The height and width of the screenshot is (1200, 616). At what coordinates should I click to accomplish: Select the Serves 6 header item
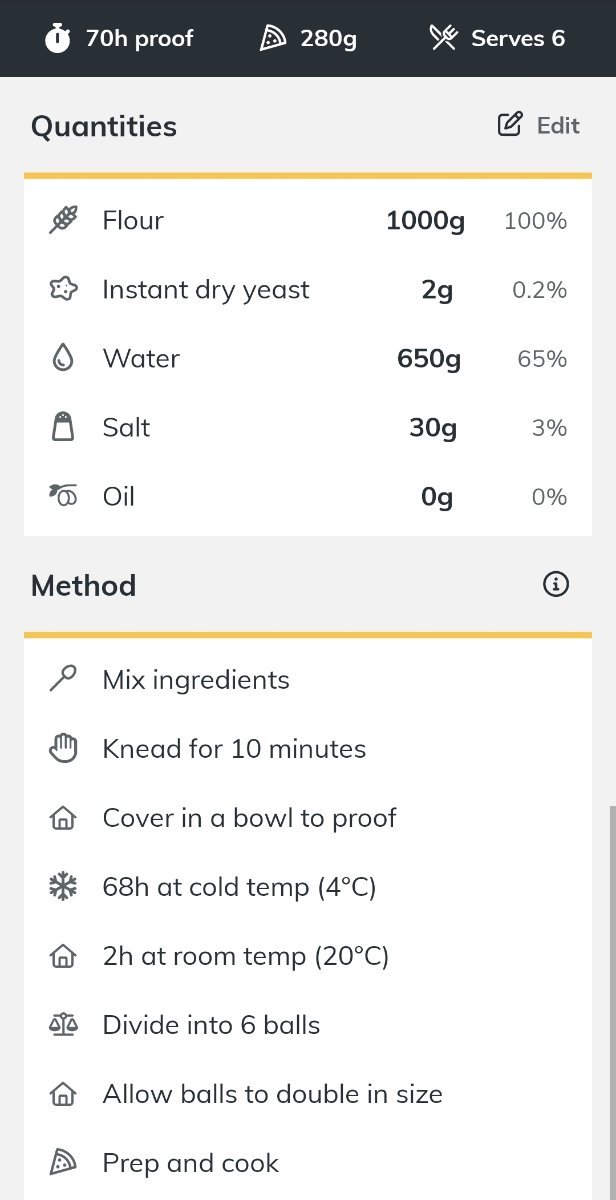(x=497, y=39)
